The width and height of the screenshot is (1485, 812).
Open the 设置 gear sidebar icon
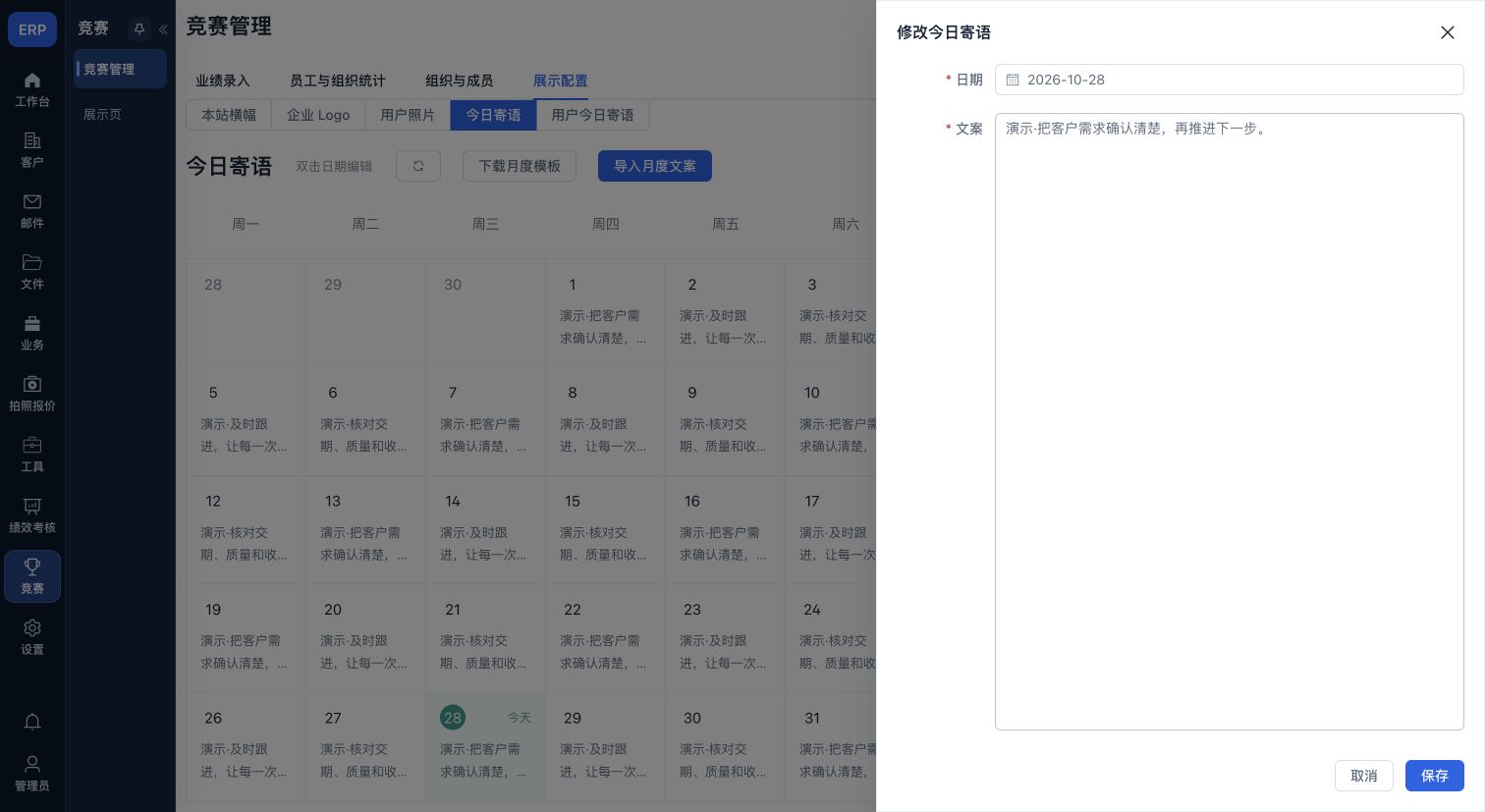[32, 637]
